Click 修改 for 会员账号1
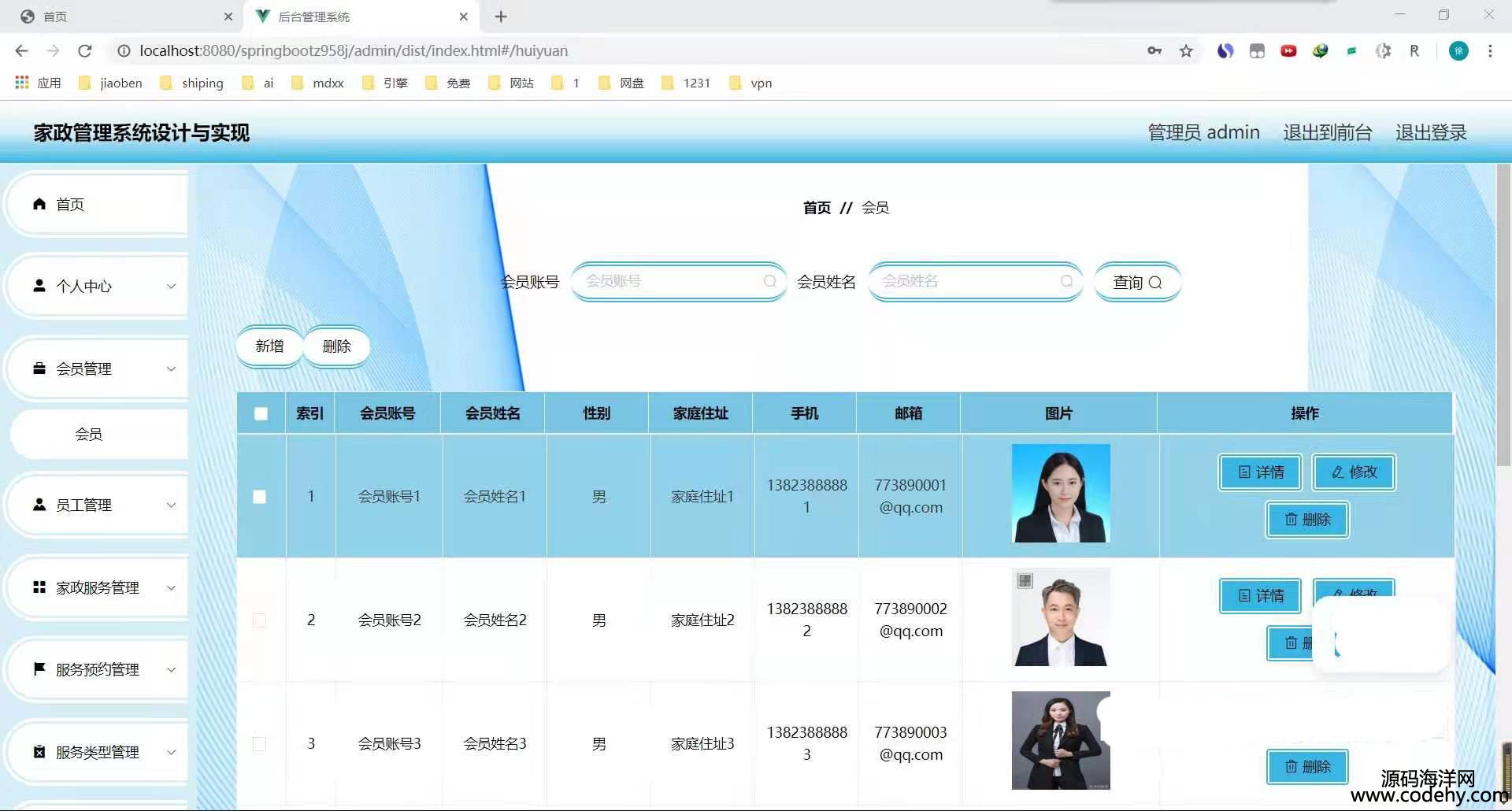 1354,472
